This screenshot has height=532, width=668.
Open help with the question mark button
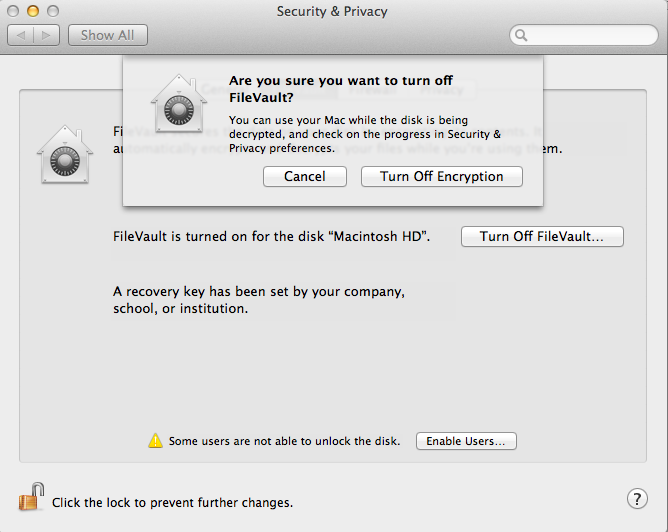[x=636, y=499]
